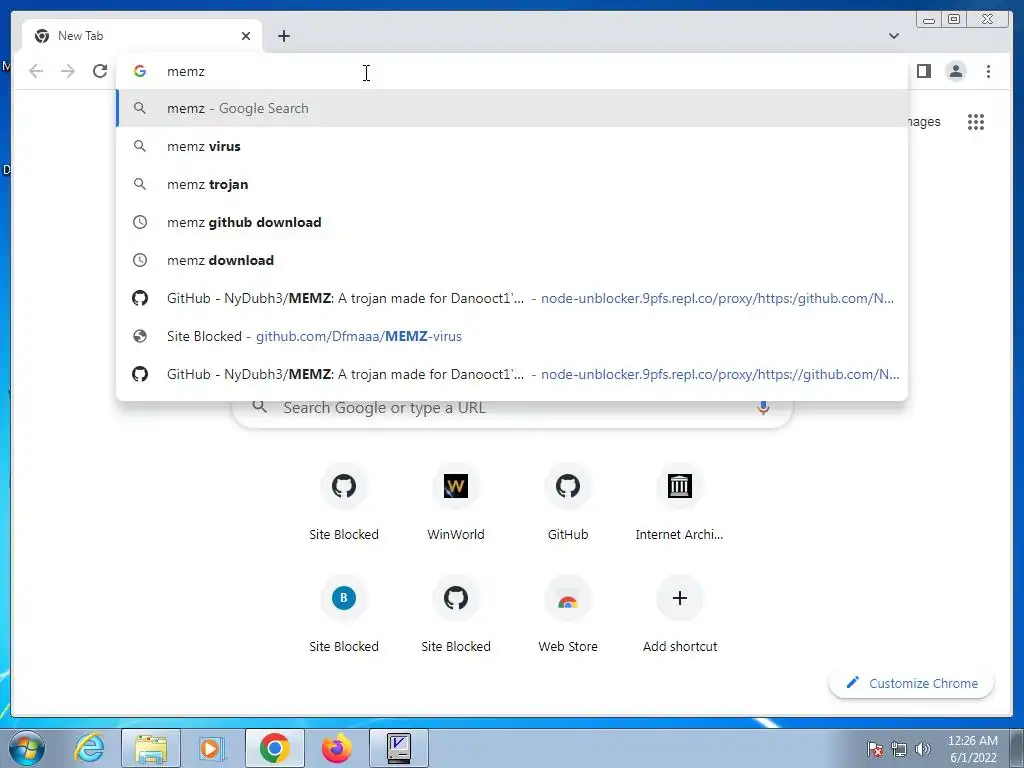Open the profile avatar icon
1024x768 pixels.
(x=955, y=71)
